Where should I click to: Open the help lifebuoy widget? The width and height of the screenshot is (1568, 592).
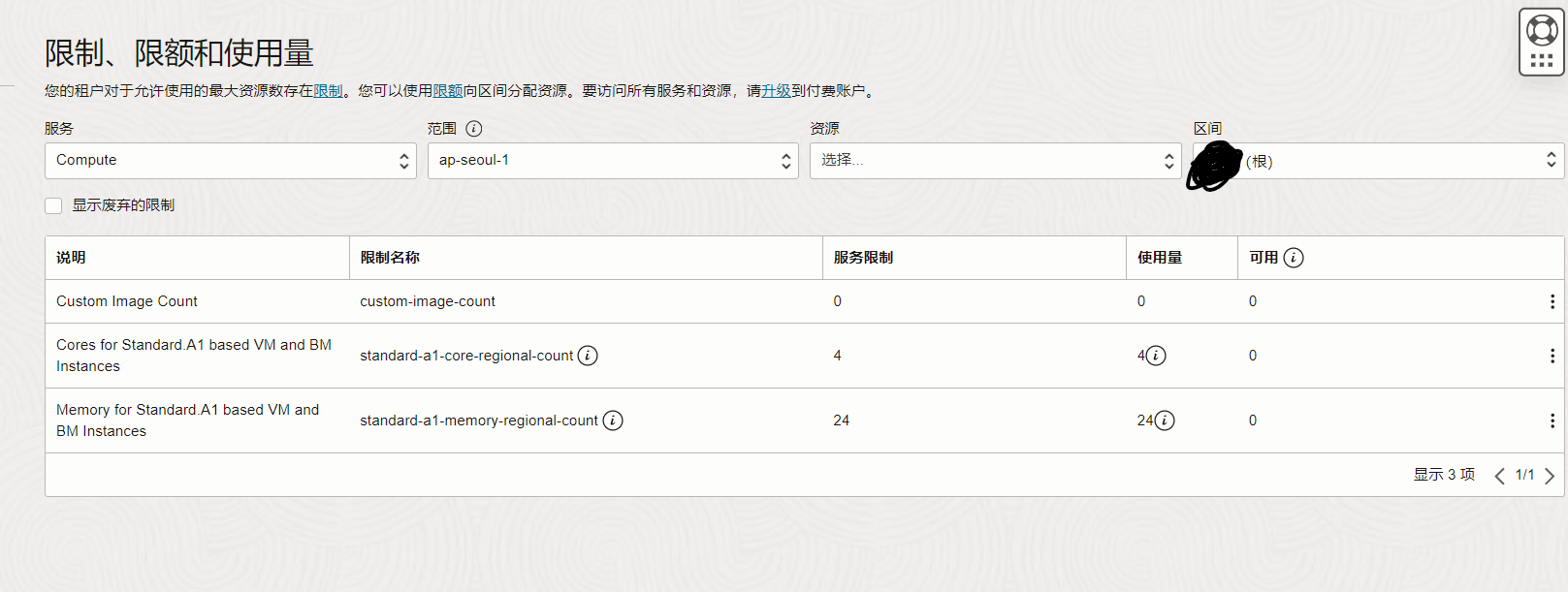(1541, 31)
